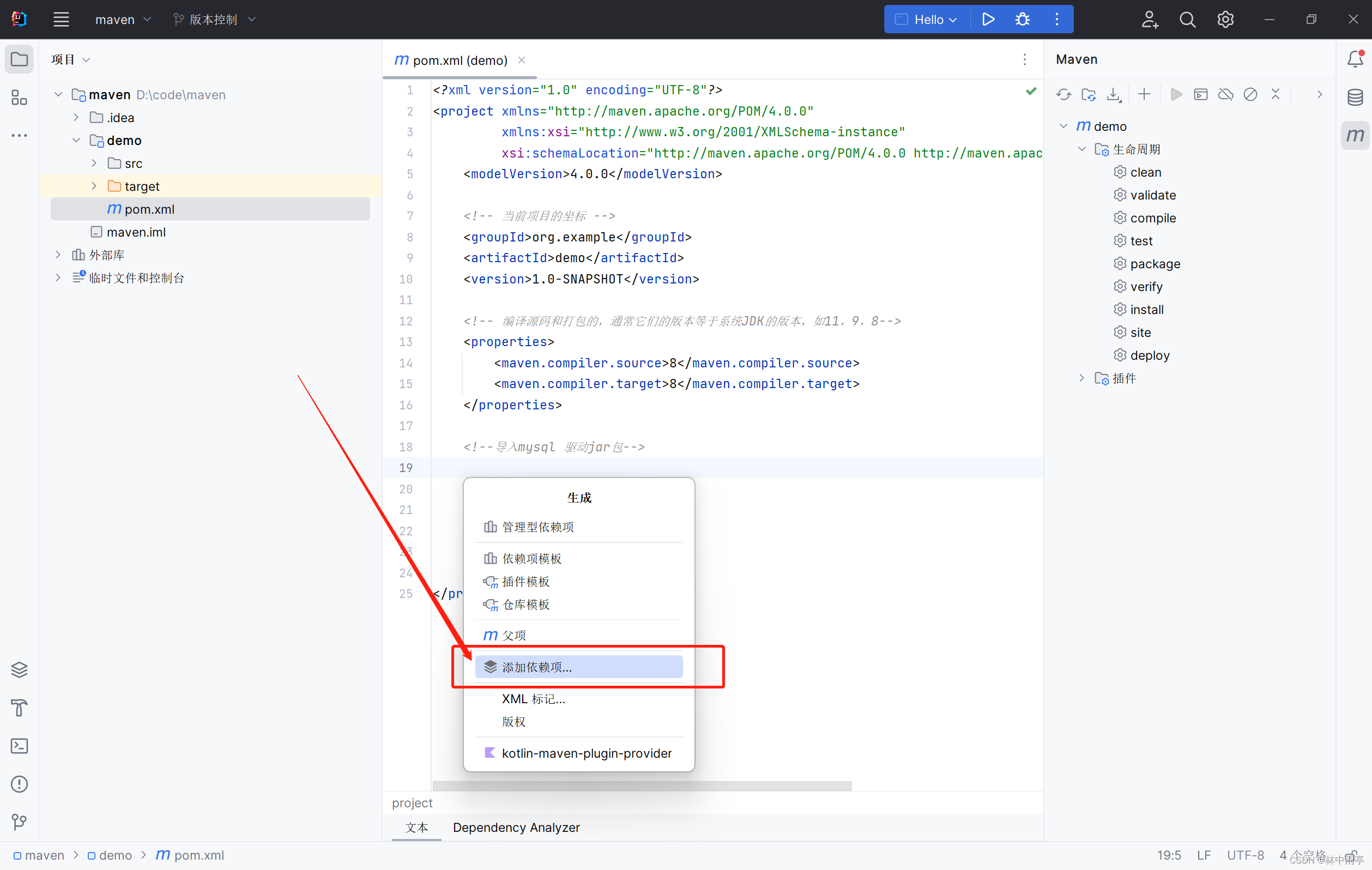Run selected Maven build
The height and width of the screenshot is (870, 1372).
click(x=1175, y=95)
